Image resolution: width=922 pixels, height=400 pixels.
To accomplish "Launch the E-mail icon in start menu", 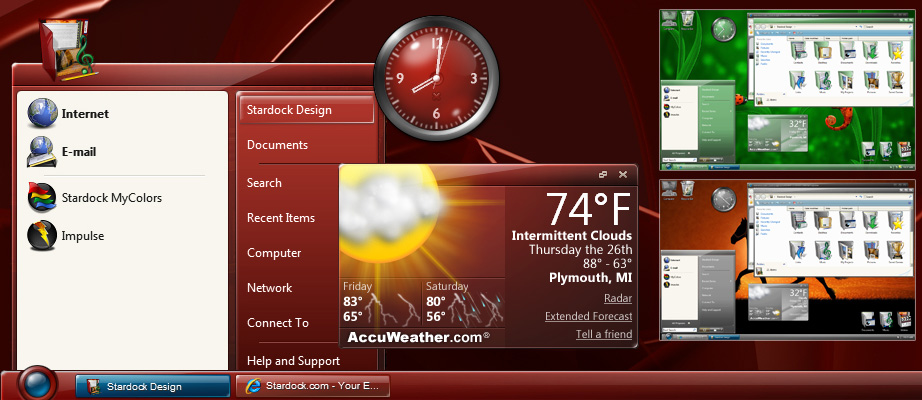I will (x=42, y=152).
